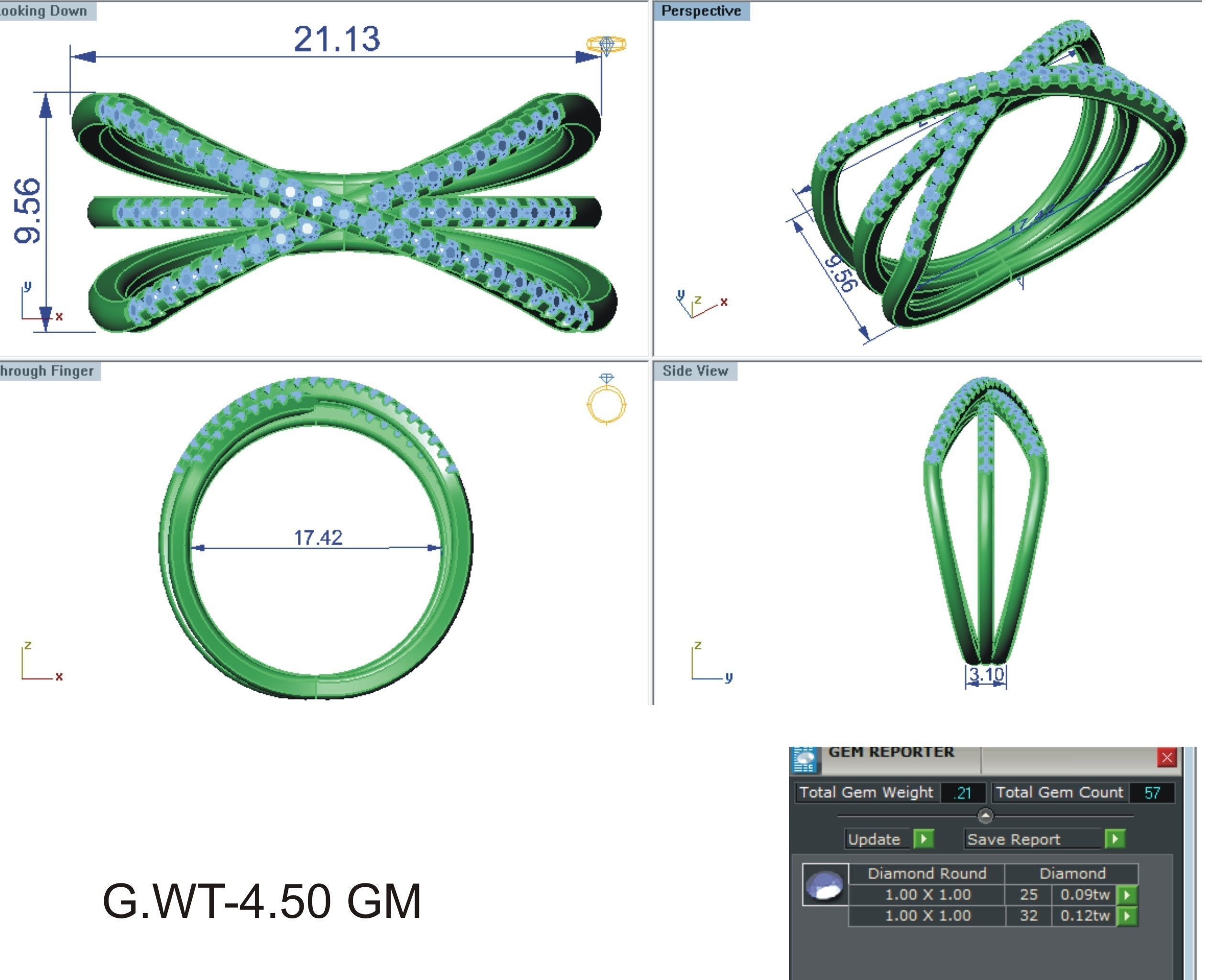Click green arrow on 0.09tw diamond row

1127,895
